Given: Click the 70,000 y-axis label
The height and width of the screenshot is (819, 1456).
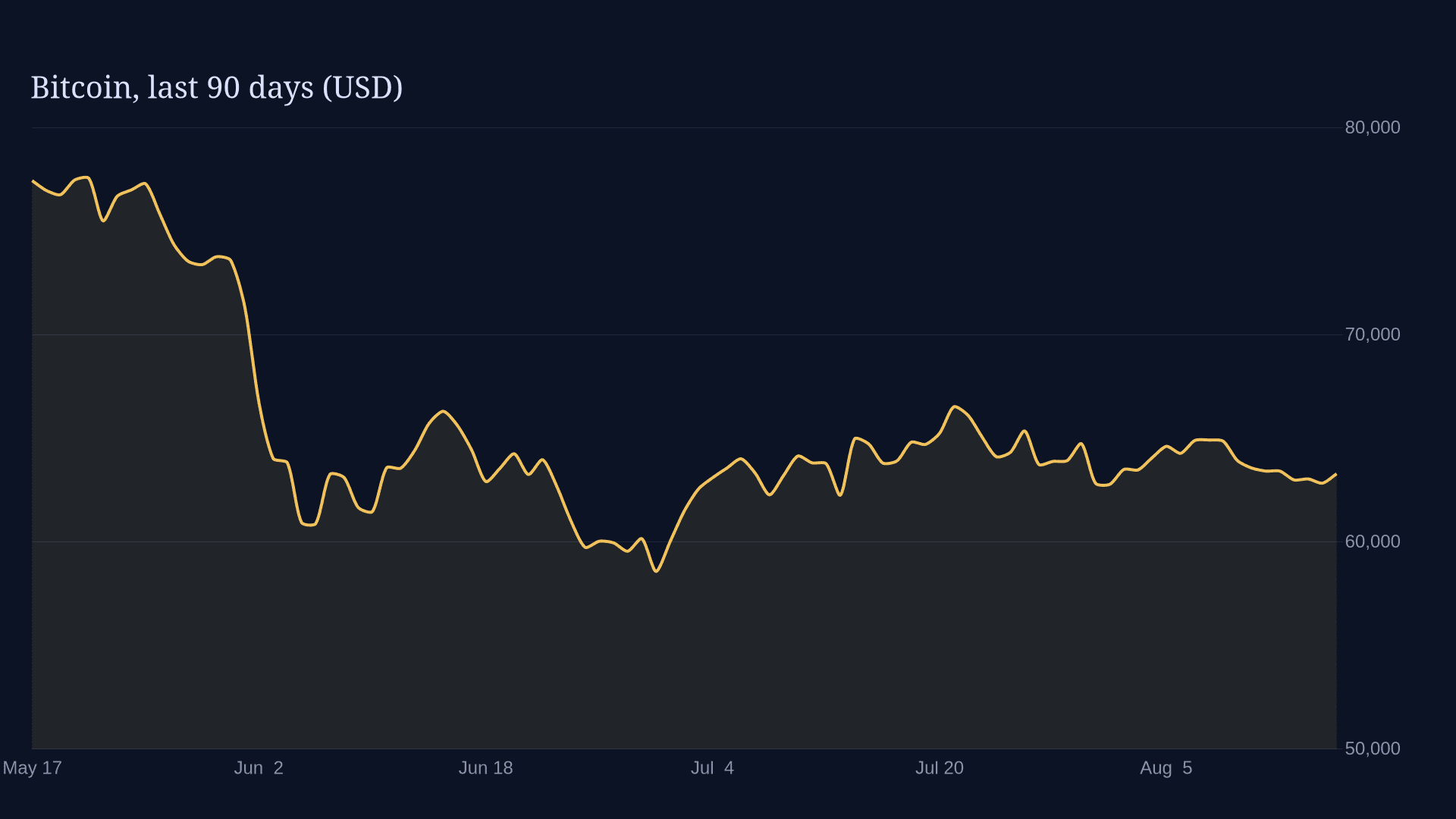Looking at the screenshot, I should click(x=1373, y=334).
